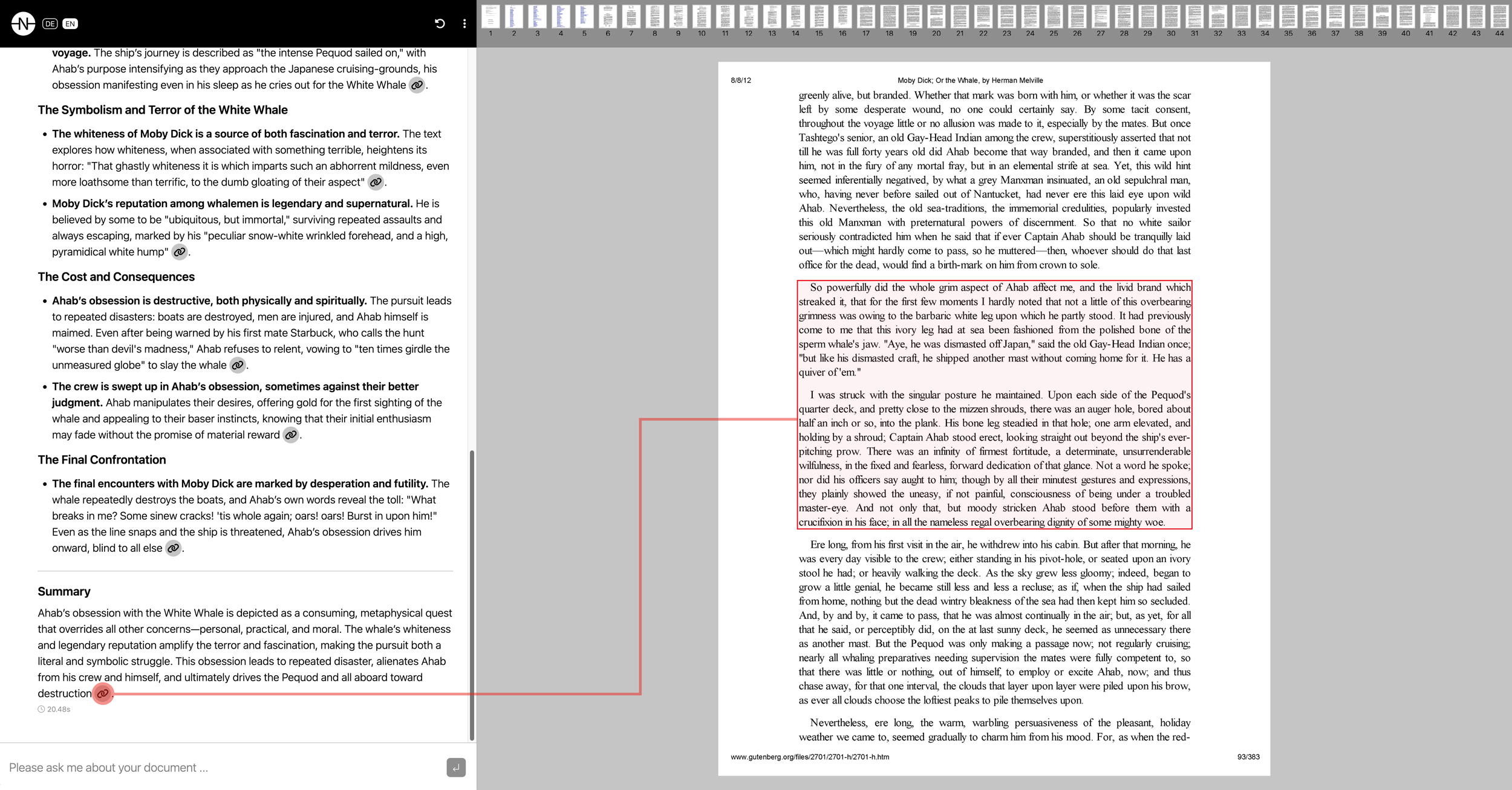1512x790 pixels.
Task: Click the send message arrow button
Action: (x=456, y=768)
